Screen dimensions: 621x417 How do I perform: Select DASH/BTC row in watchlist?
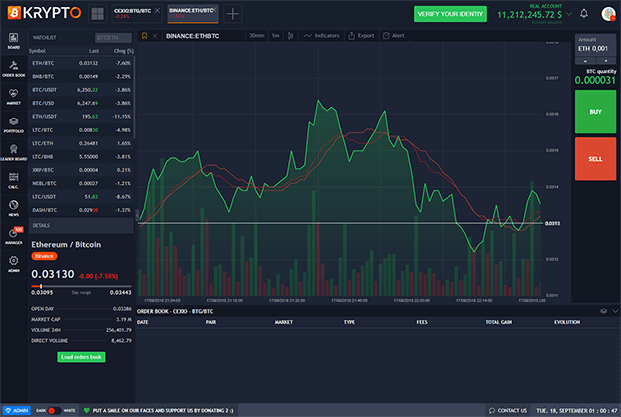pyautogui.click(x=81, y=210)
